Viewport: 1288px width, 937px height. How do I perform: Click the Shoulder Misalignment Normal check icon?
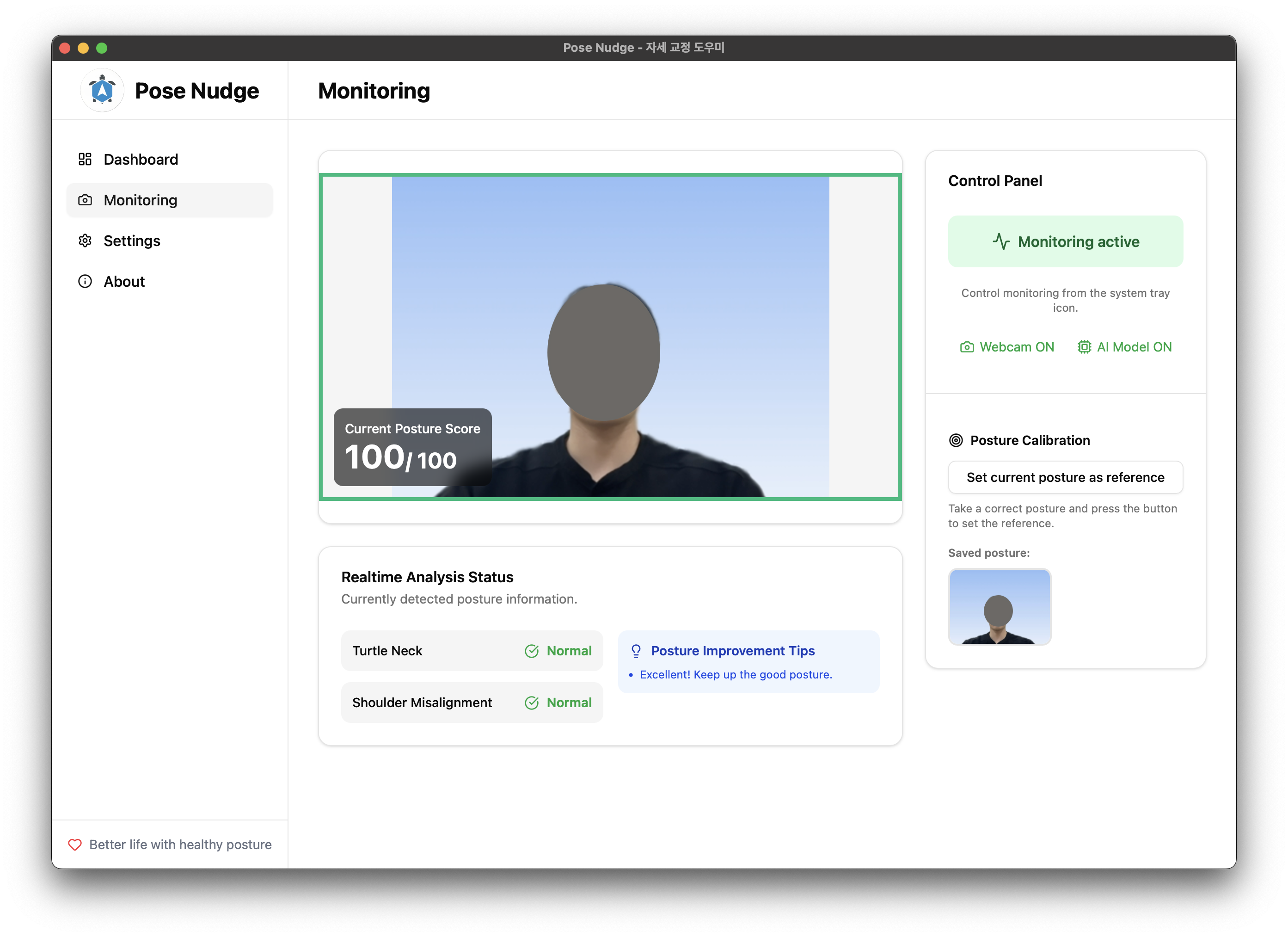point(532,703)
